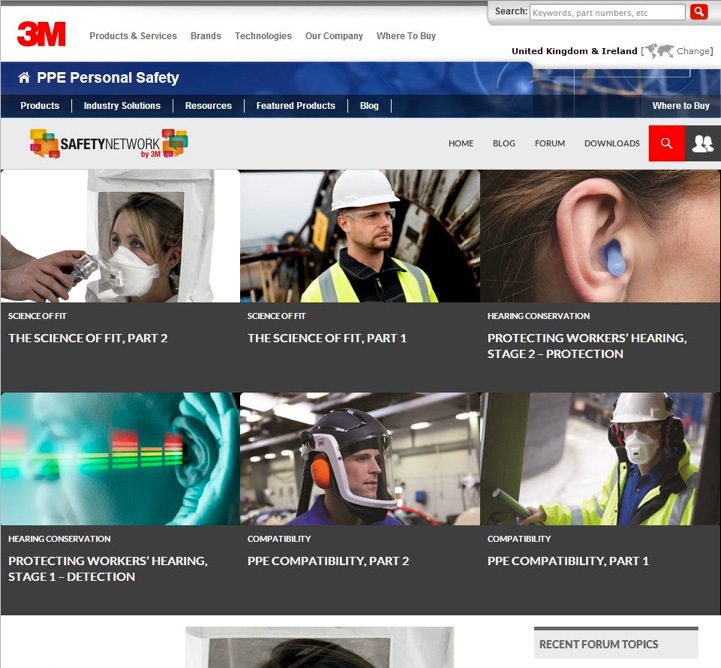
Task: Open the Safety Network BLOG page
Action: click(504, 143)
